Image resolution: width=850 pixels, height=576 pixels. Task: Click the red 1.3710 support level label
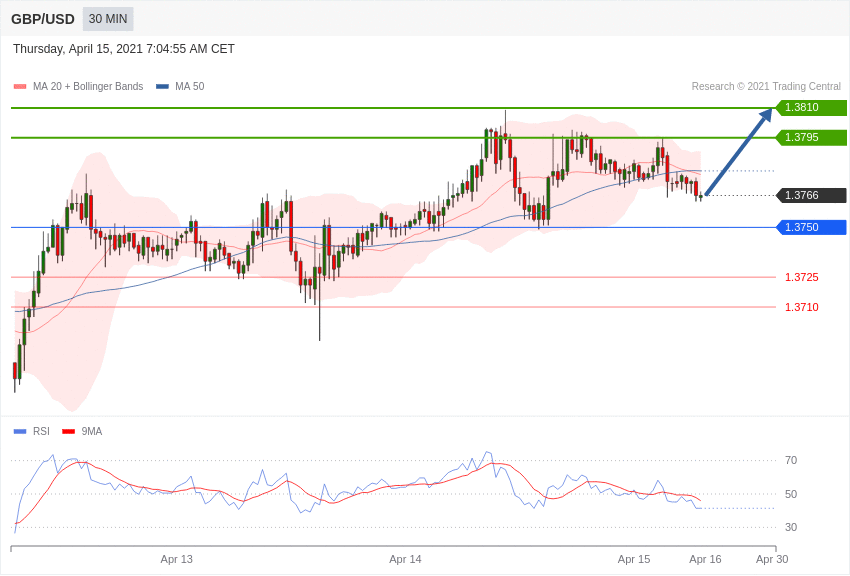[802, 307]
